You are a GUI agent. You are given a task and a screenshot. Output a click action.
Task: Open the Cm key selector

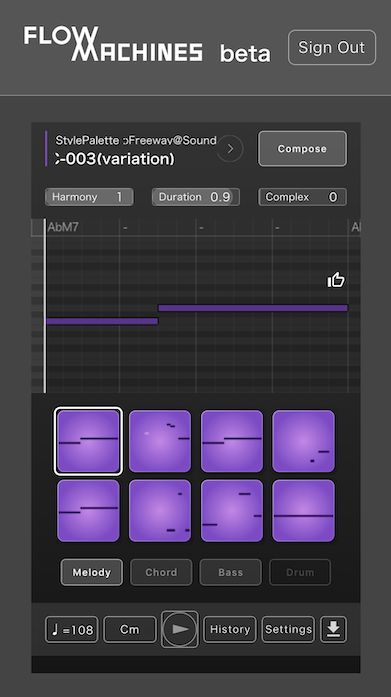130,629
